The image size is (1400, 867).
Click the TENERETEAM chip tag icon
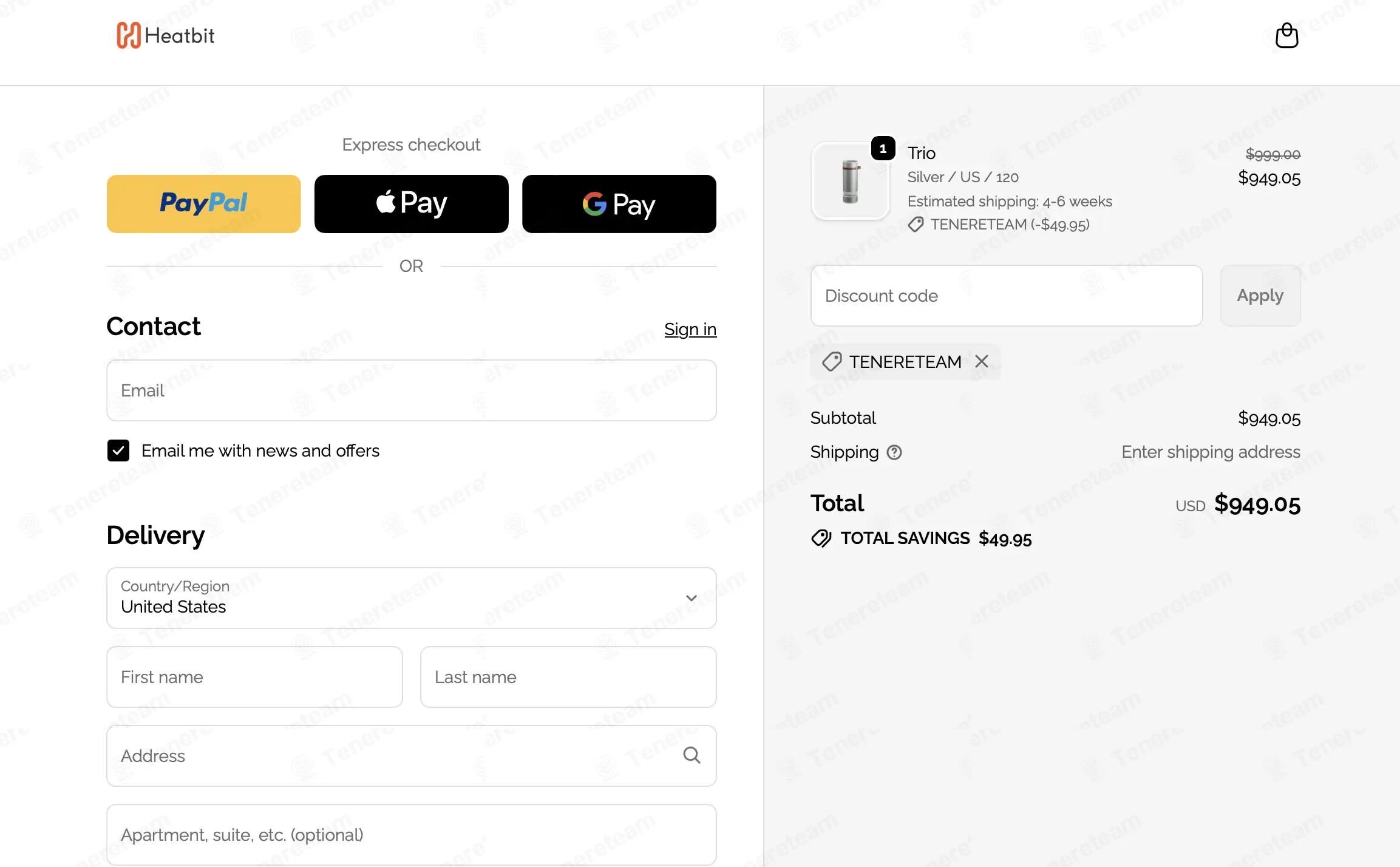coord(832,362)
